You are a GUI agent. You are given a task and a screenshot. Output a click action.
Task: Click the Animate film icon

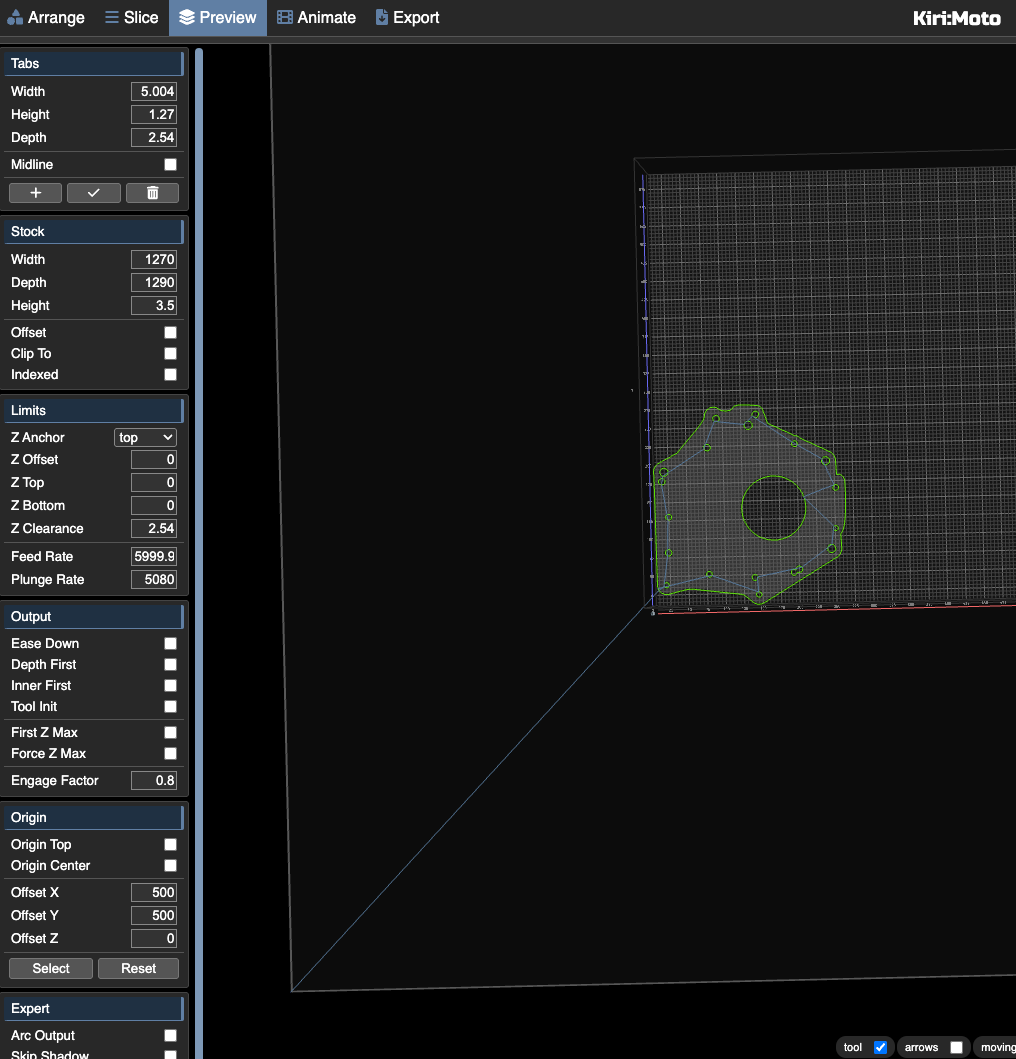(x=285, y=18)
